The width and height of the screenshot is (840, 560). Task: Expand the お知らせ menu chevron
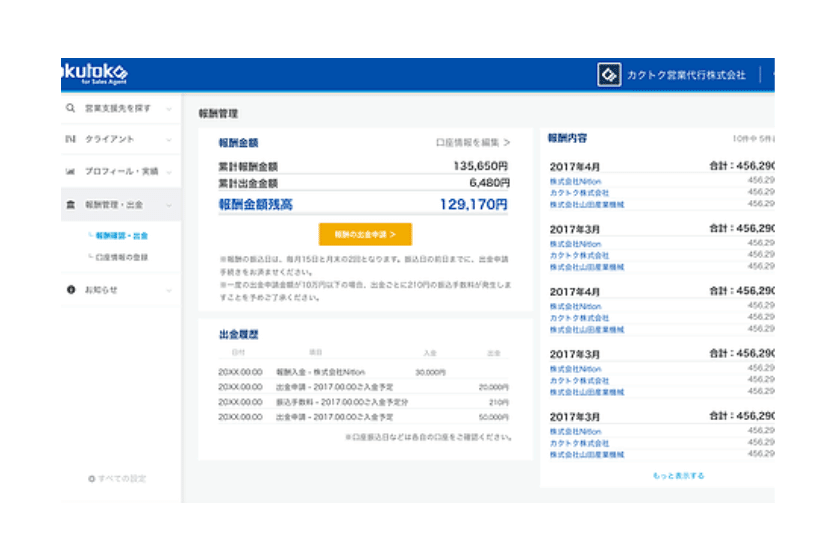169,289
